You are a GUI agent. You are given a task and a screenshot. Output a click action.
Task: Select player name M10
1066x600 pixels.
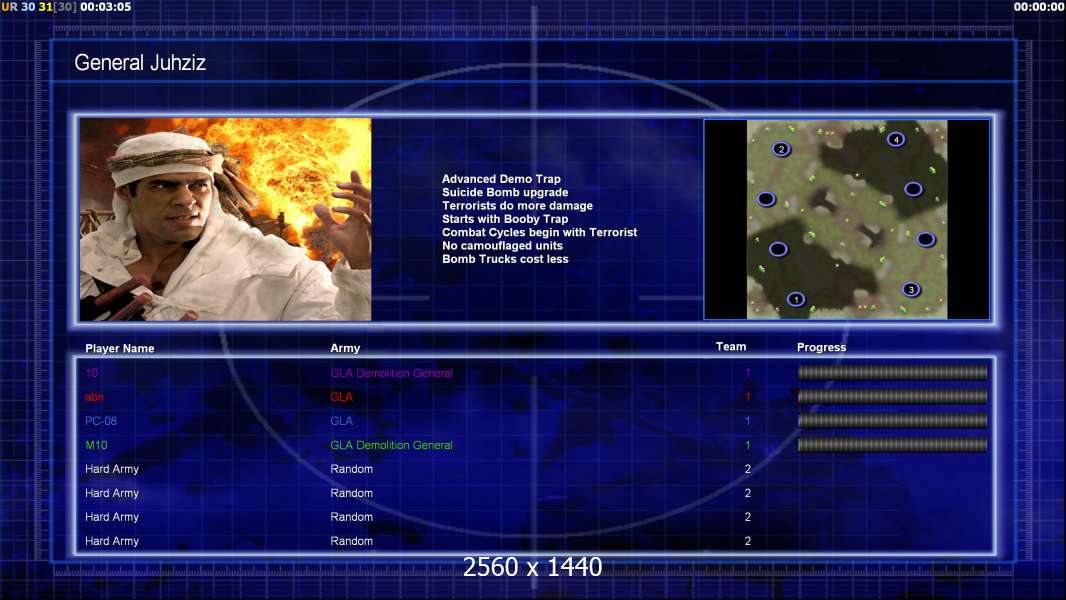96,445
